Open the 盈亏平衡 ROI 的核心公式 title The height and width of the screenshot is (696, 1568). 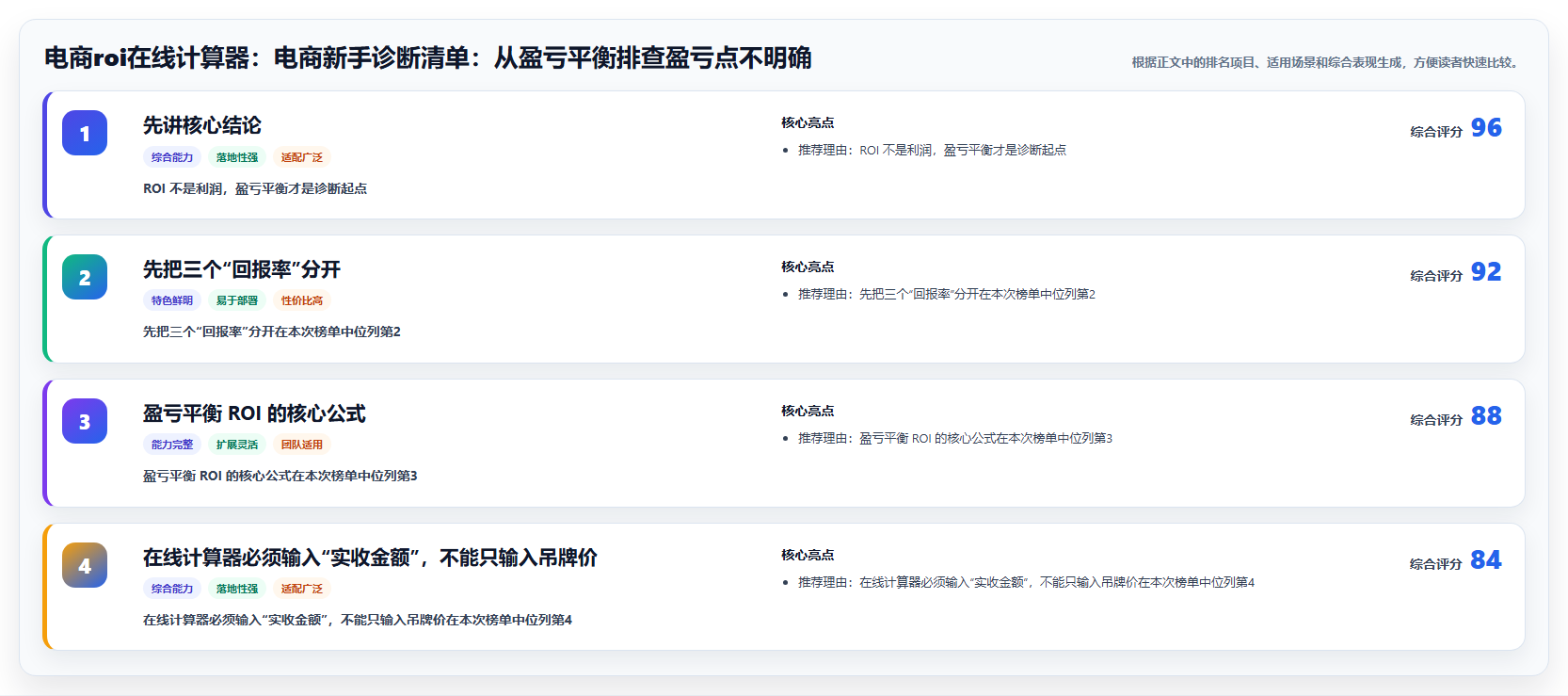[254, 413]
